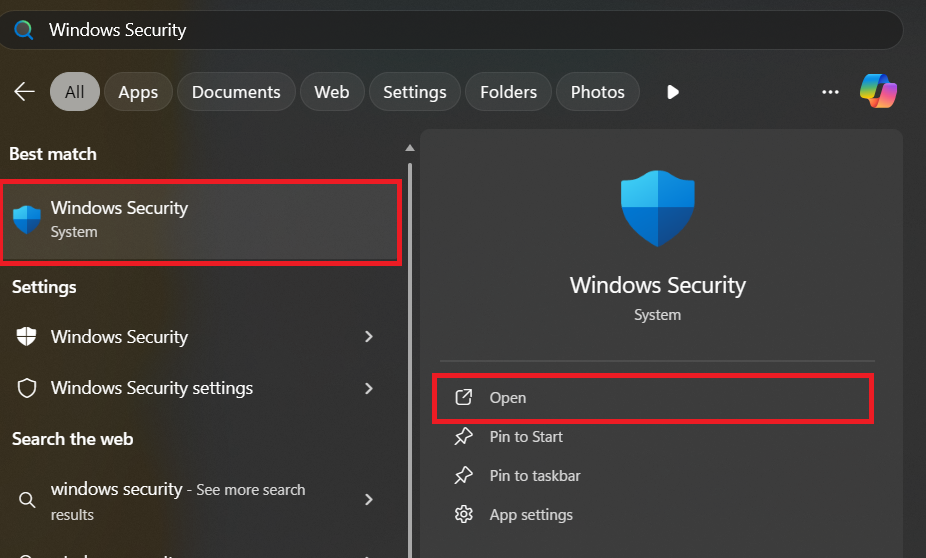Click the Pin to Start pin icon
Viewport: 926px width, 558px height.
(463, 437)
